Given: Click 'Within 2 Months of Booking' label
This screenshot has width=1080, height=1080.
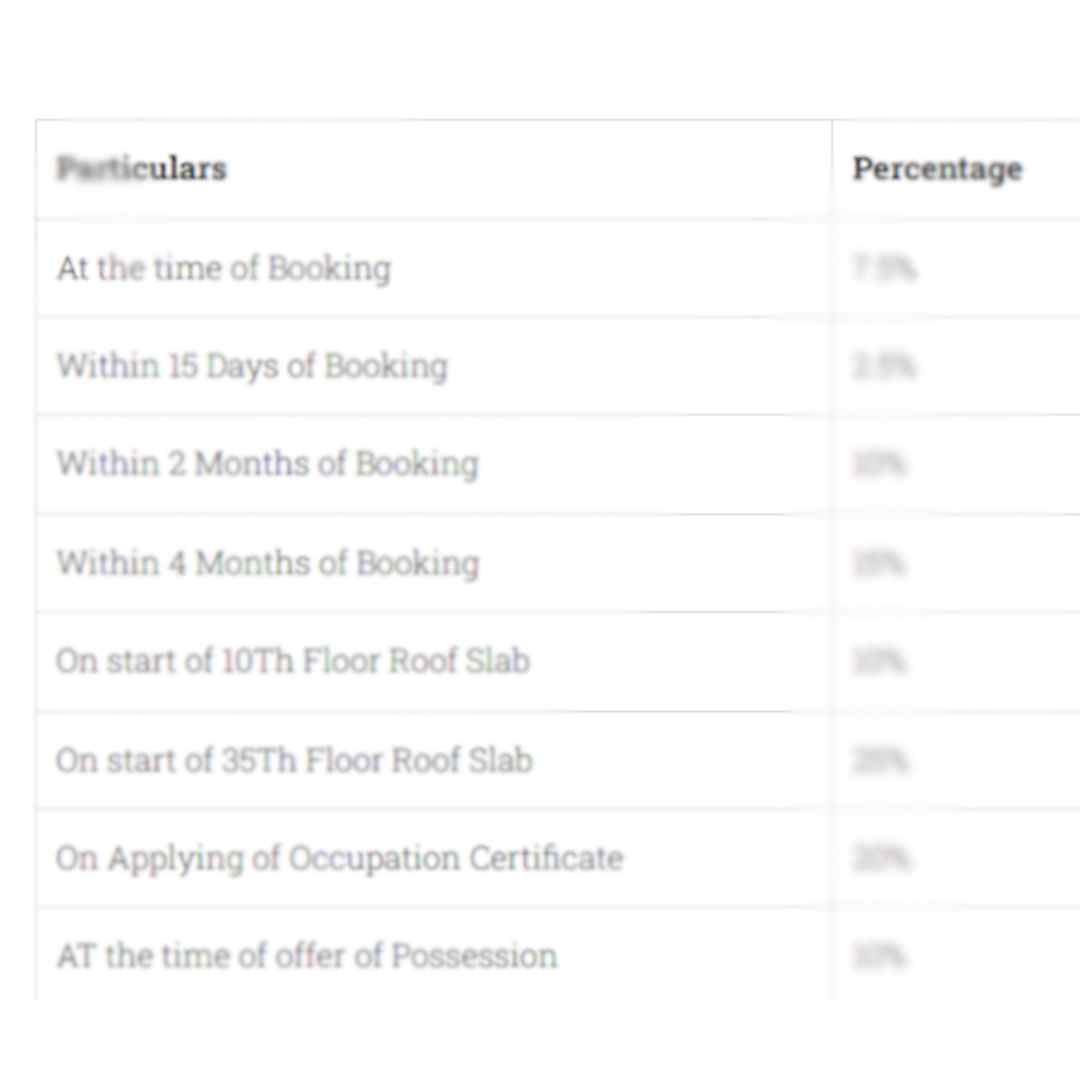Looking at the screenshot, I should (267, 464).
